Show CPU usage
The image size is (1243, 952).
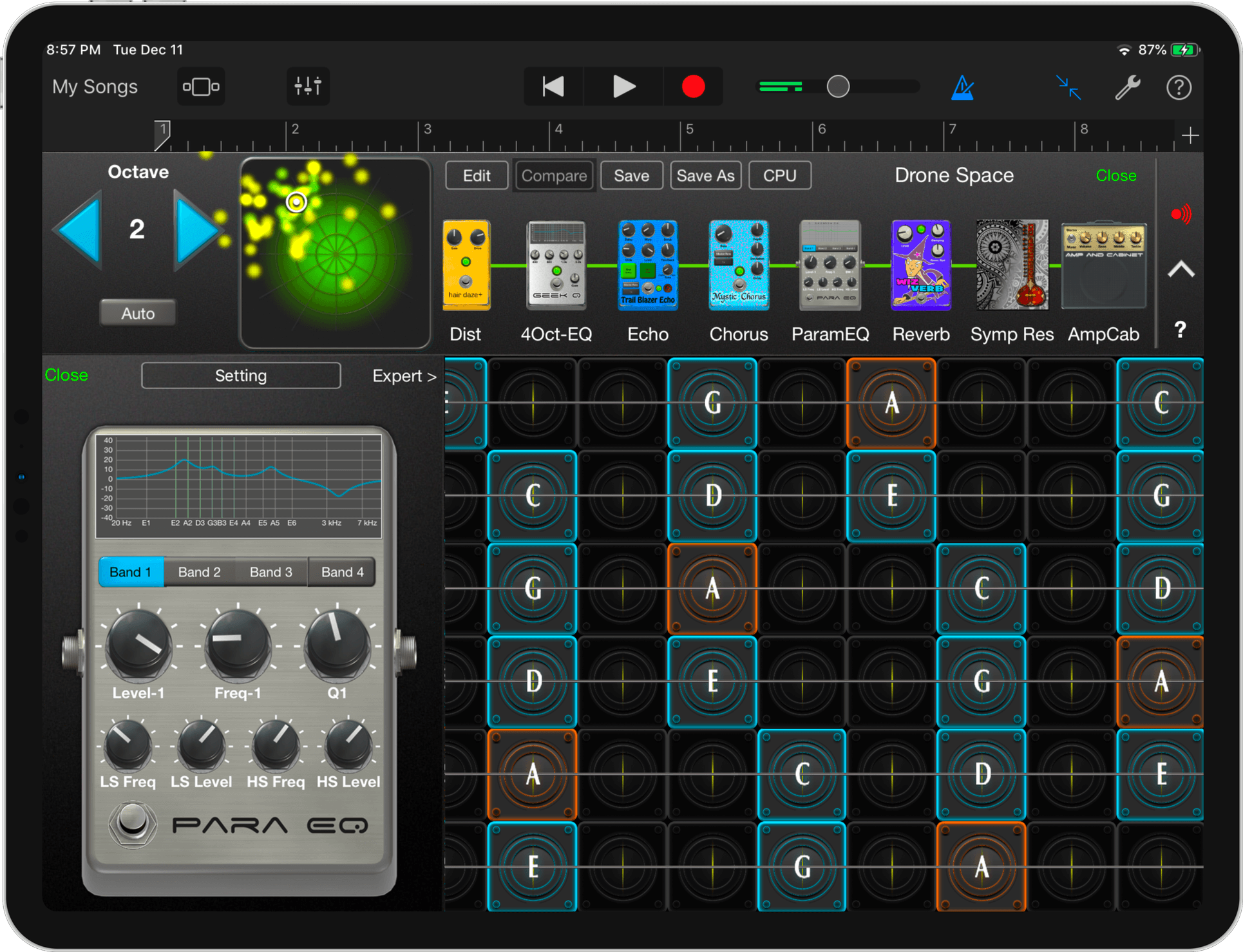[780, 175]
